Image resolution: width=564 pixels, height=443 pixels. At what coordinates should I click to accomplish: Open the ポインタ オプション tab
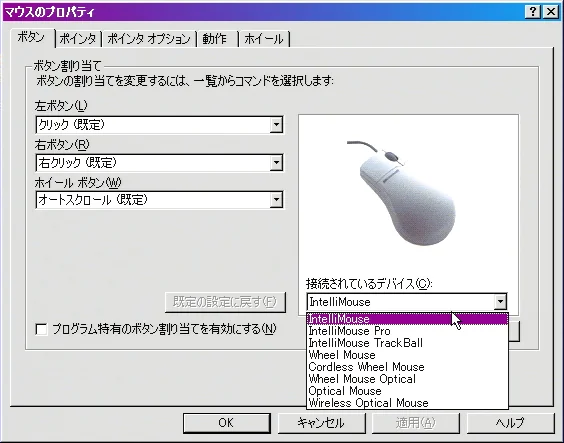(x=149, y=39)
